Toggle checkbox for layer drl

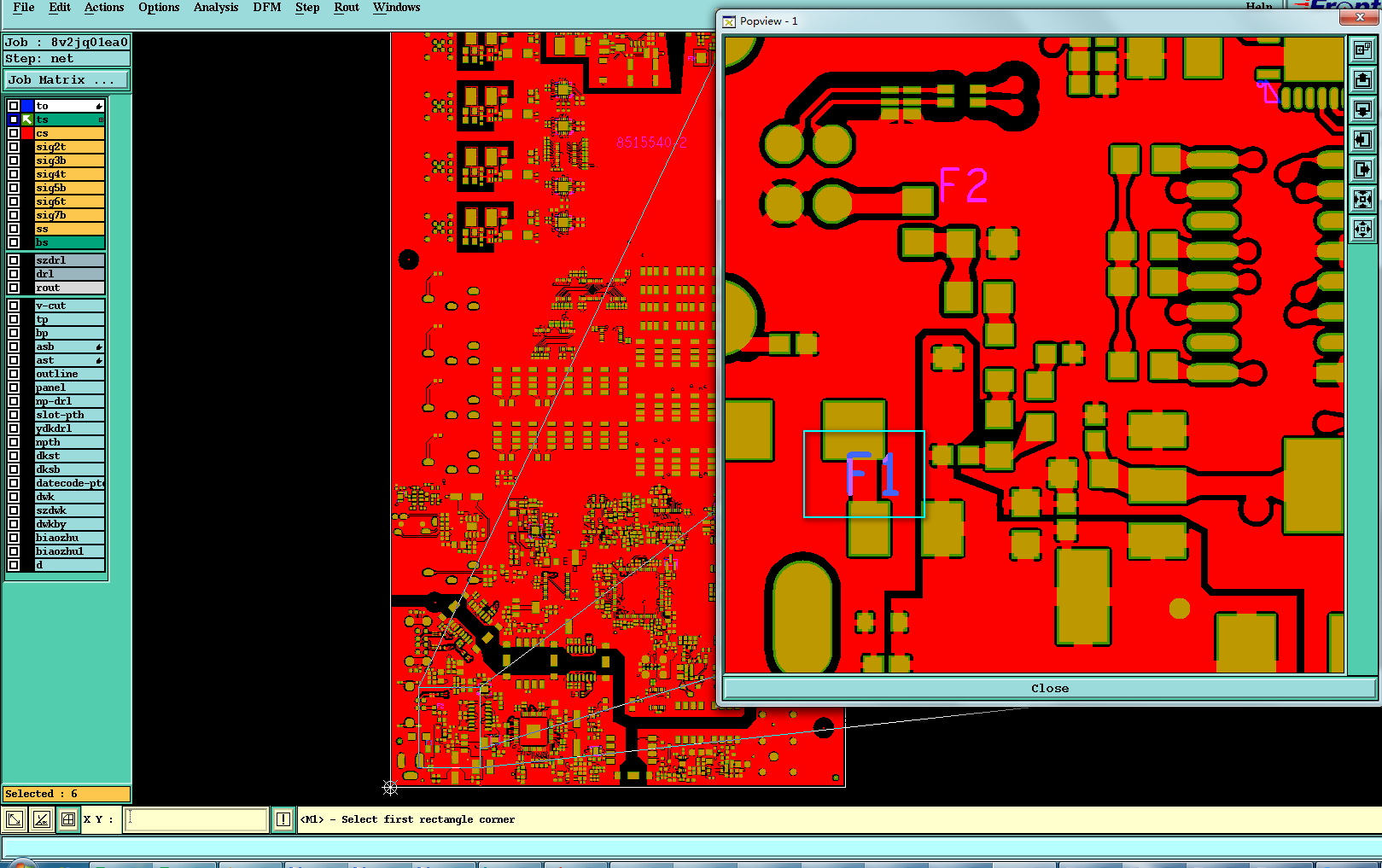[x=14, y=274]
